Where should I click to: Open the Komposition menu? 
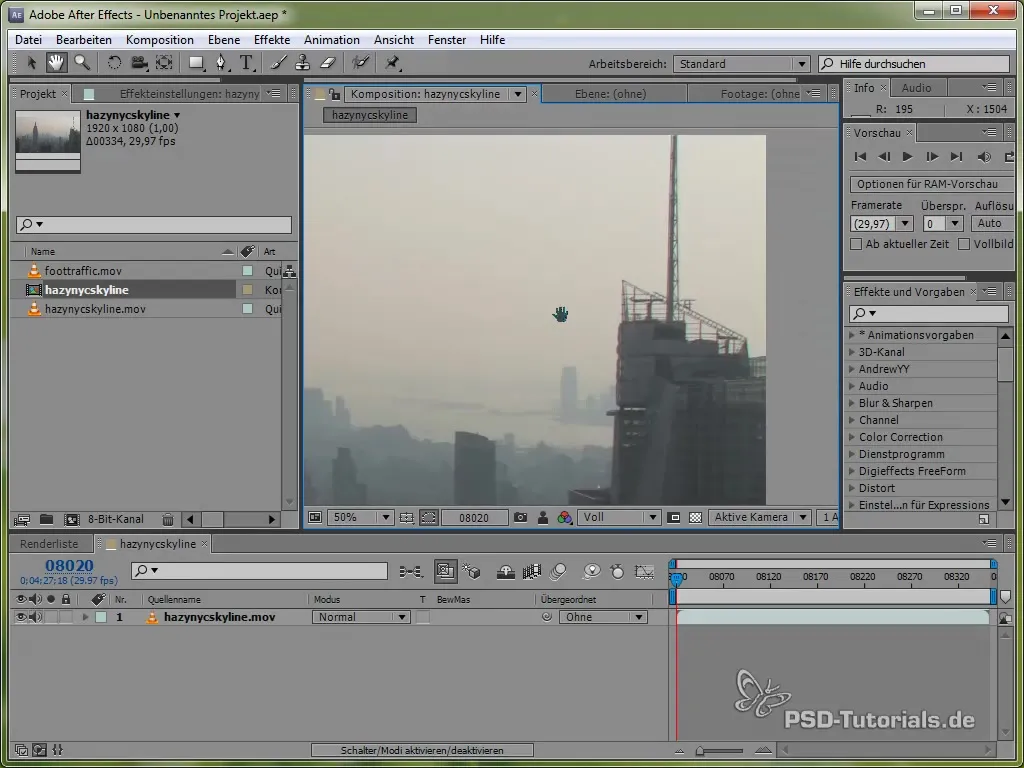pos(160,40)
